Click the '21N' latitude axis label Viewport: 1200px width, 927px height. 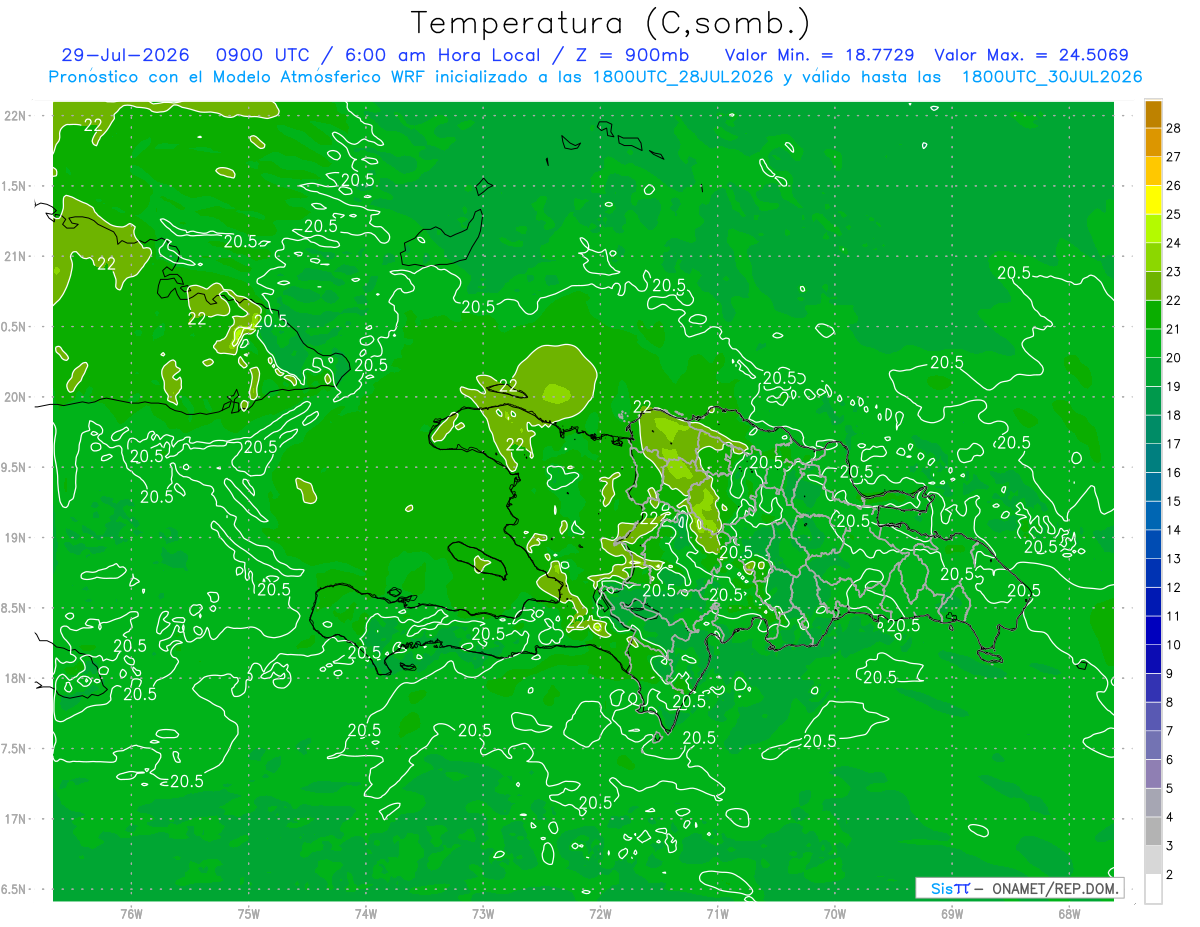(17, 256)
